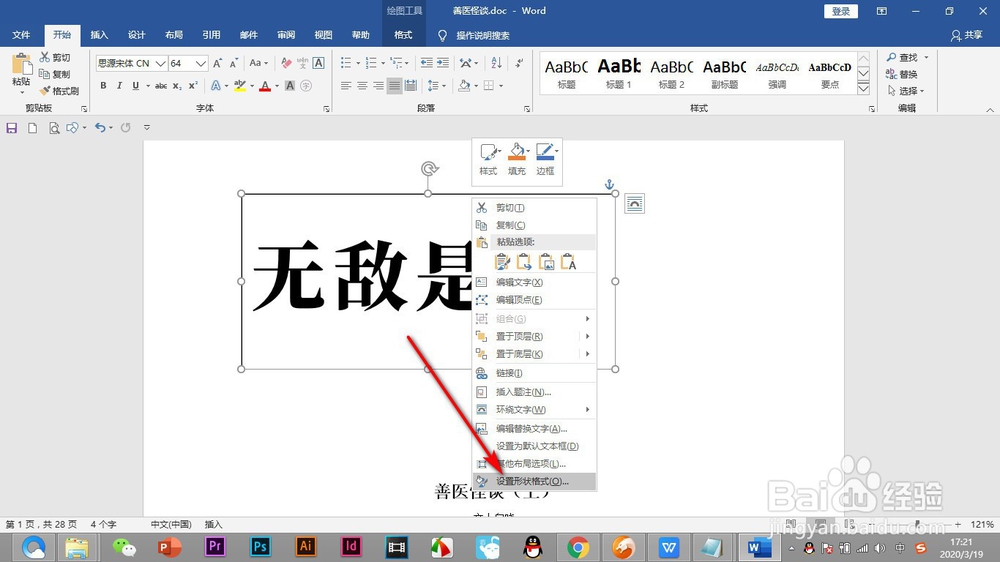Open the font size dropdown
The width and height of the screenshot is (1000, 562).
point(200,63)
